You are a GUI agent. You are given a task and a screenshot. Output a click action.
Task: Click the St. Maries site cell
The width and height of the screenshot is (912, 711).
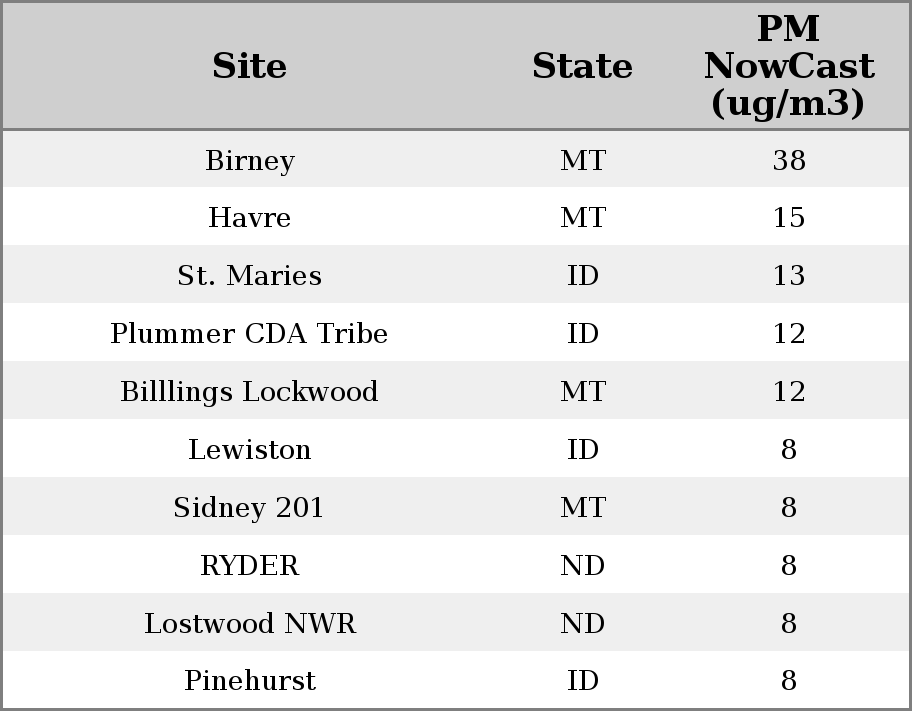point(250,276)
